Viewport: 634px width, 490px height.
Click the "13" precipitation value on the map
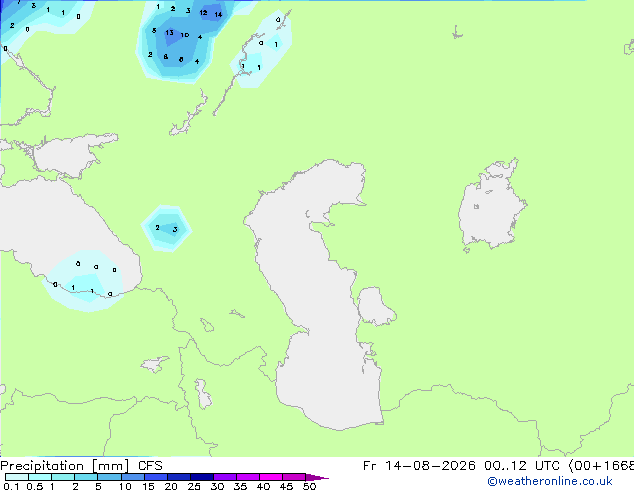(169, 32)
